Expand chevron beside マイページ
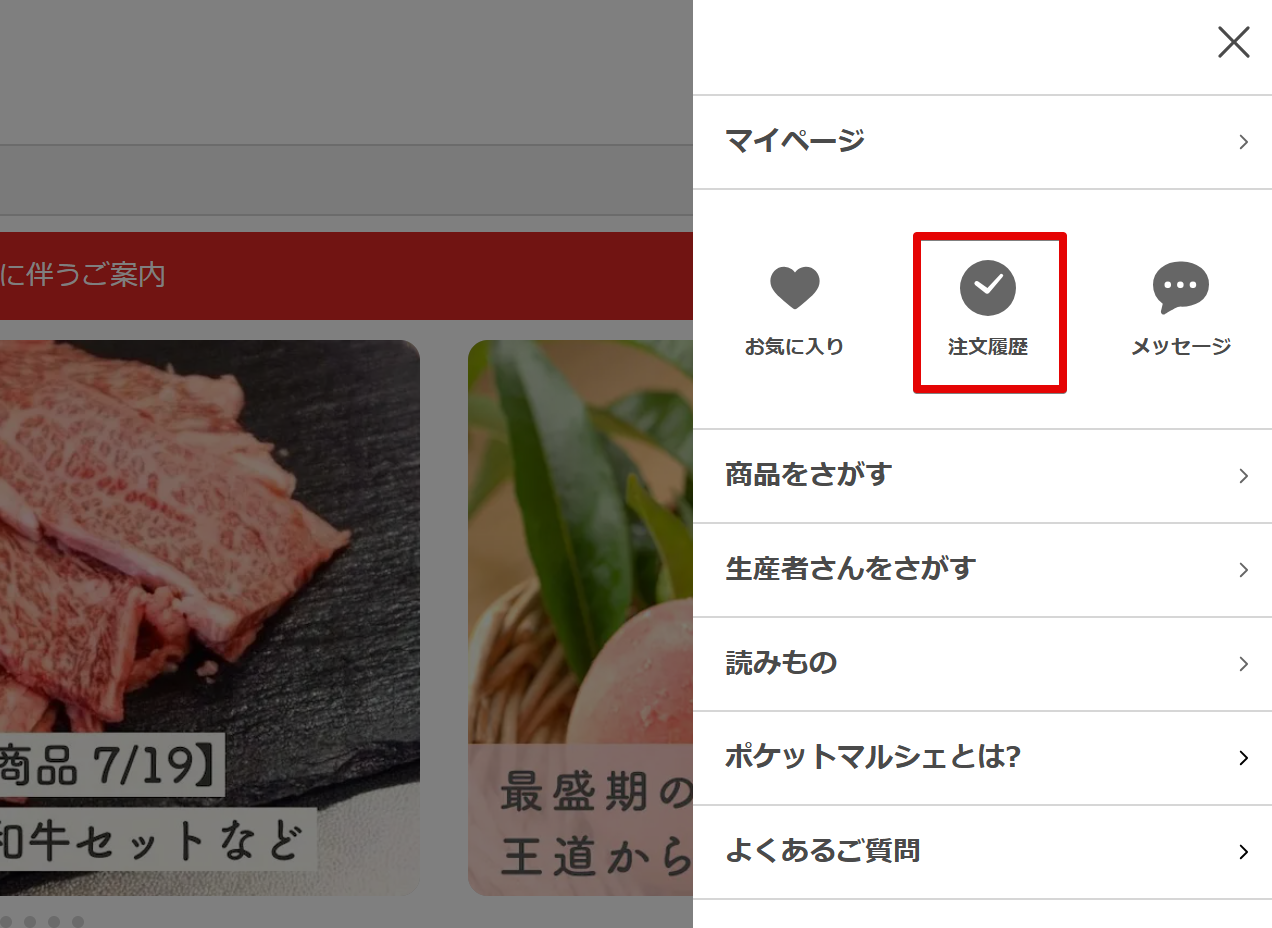The height and width of the screenshot is (928, 1272). pos(1243,142)
